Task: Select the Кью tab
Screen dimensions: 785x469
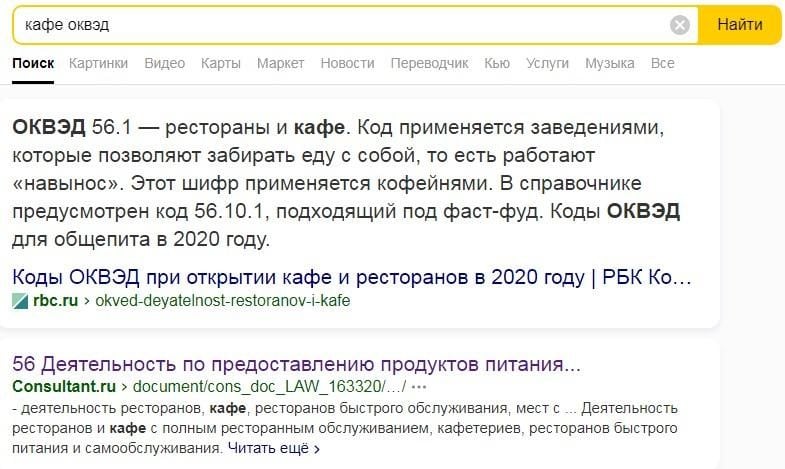Action: [497, 63]
